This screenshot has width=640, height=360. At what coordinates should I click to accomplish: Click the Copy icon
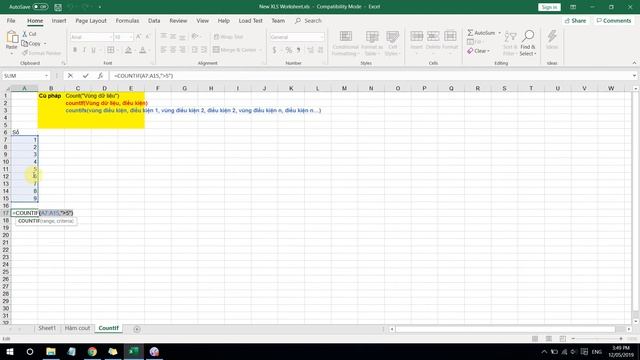(x=24, y=43)
